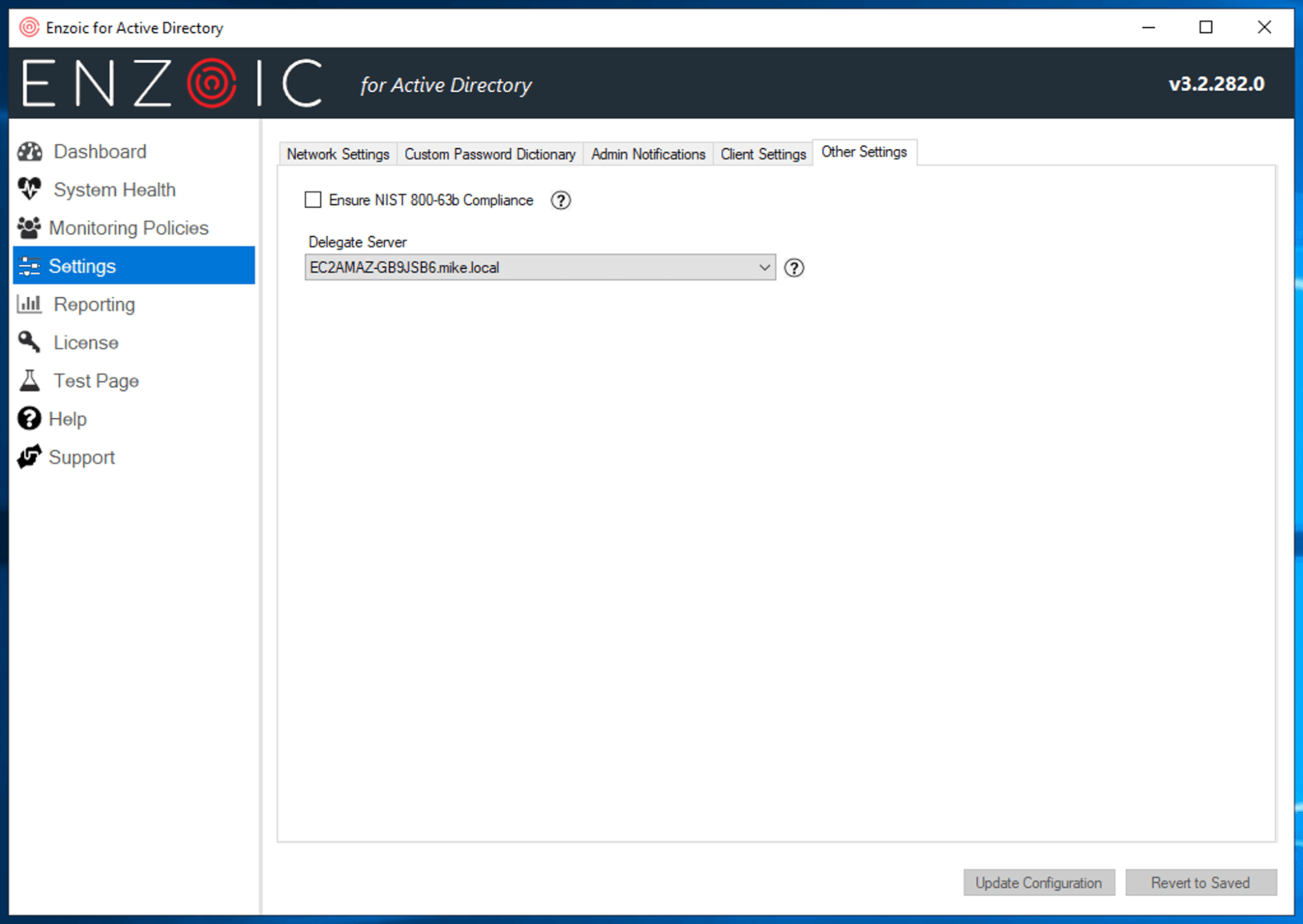This screenshot has width=1303, height=924.
Task: Click the Support handshake icon
Action: (x=29, y=457)
